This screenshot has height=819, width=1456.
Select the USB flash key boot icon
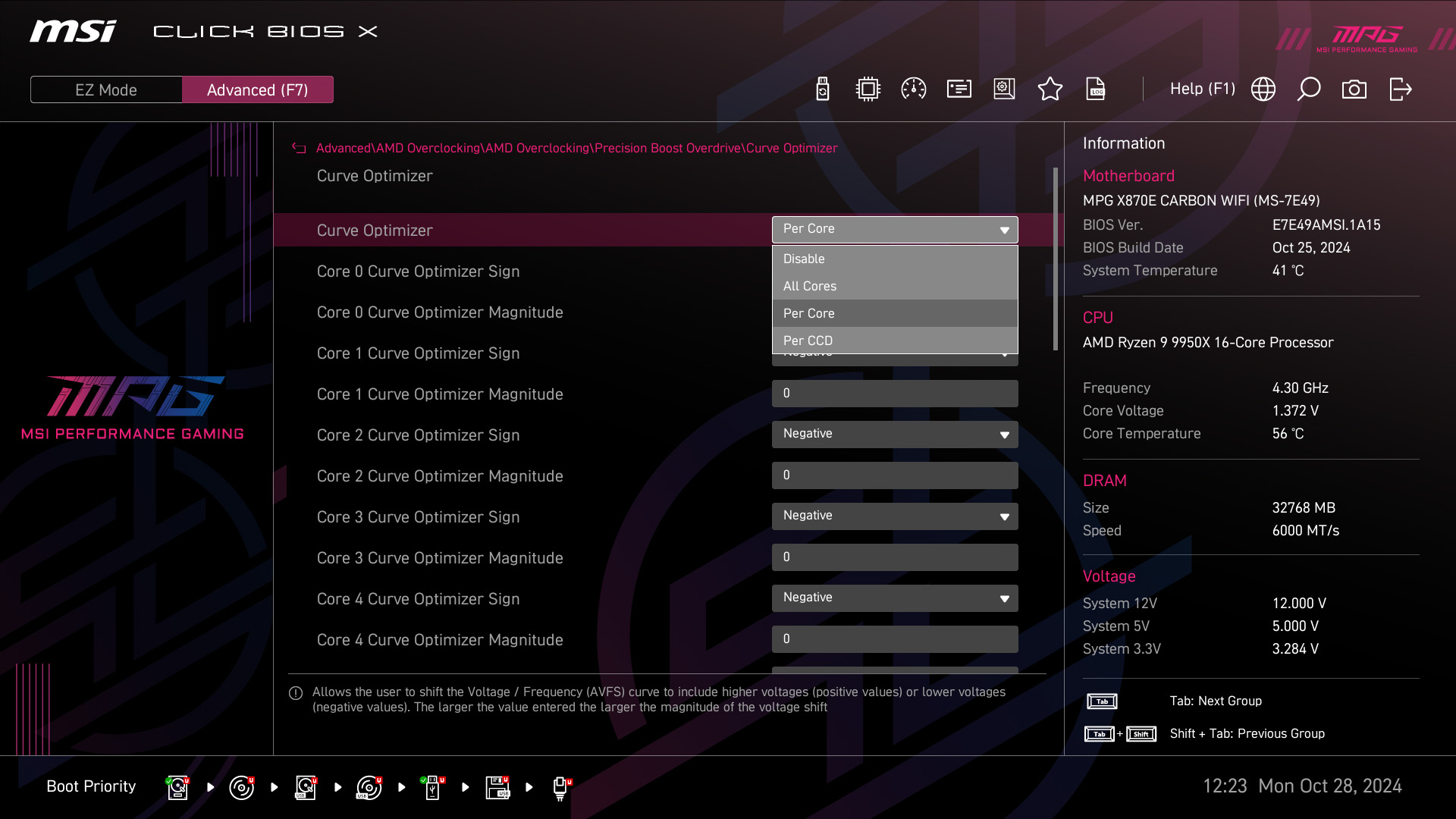432,788
